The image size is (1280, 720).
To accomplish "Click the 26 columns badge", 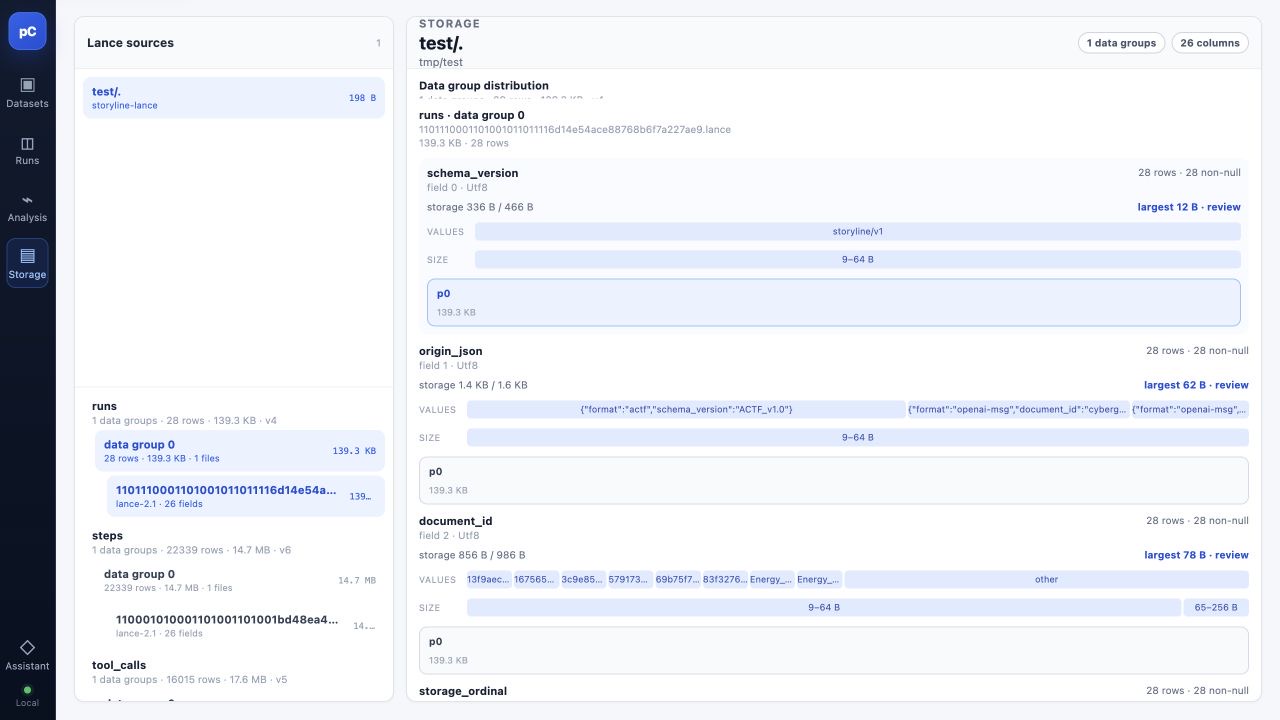I will click(1210, 43).
